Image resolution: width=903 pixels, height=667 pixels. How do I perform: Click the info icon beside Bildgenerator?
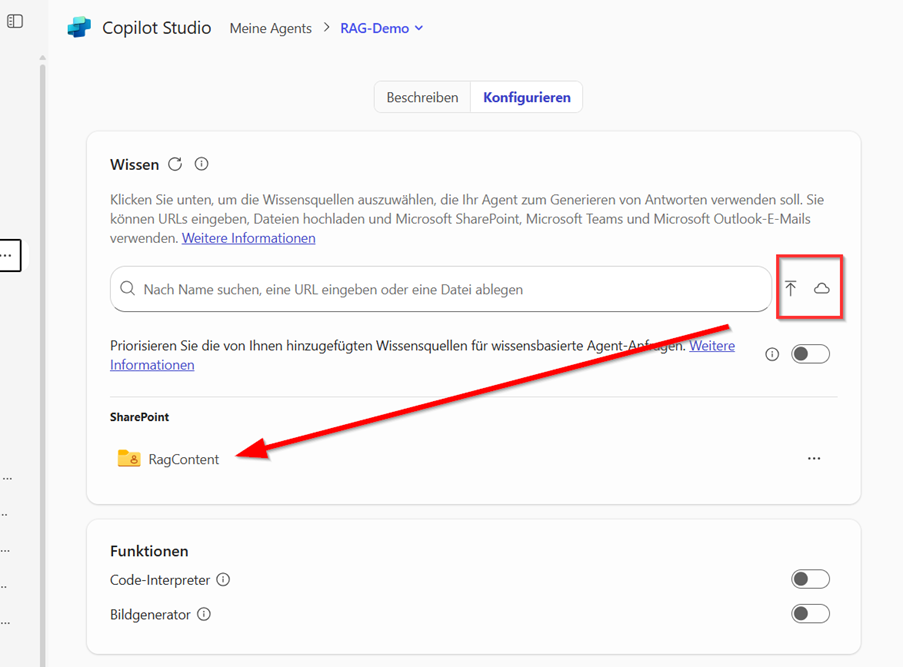(203, 614)
